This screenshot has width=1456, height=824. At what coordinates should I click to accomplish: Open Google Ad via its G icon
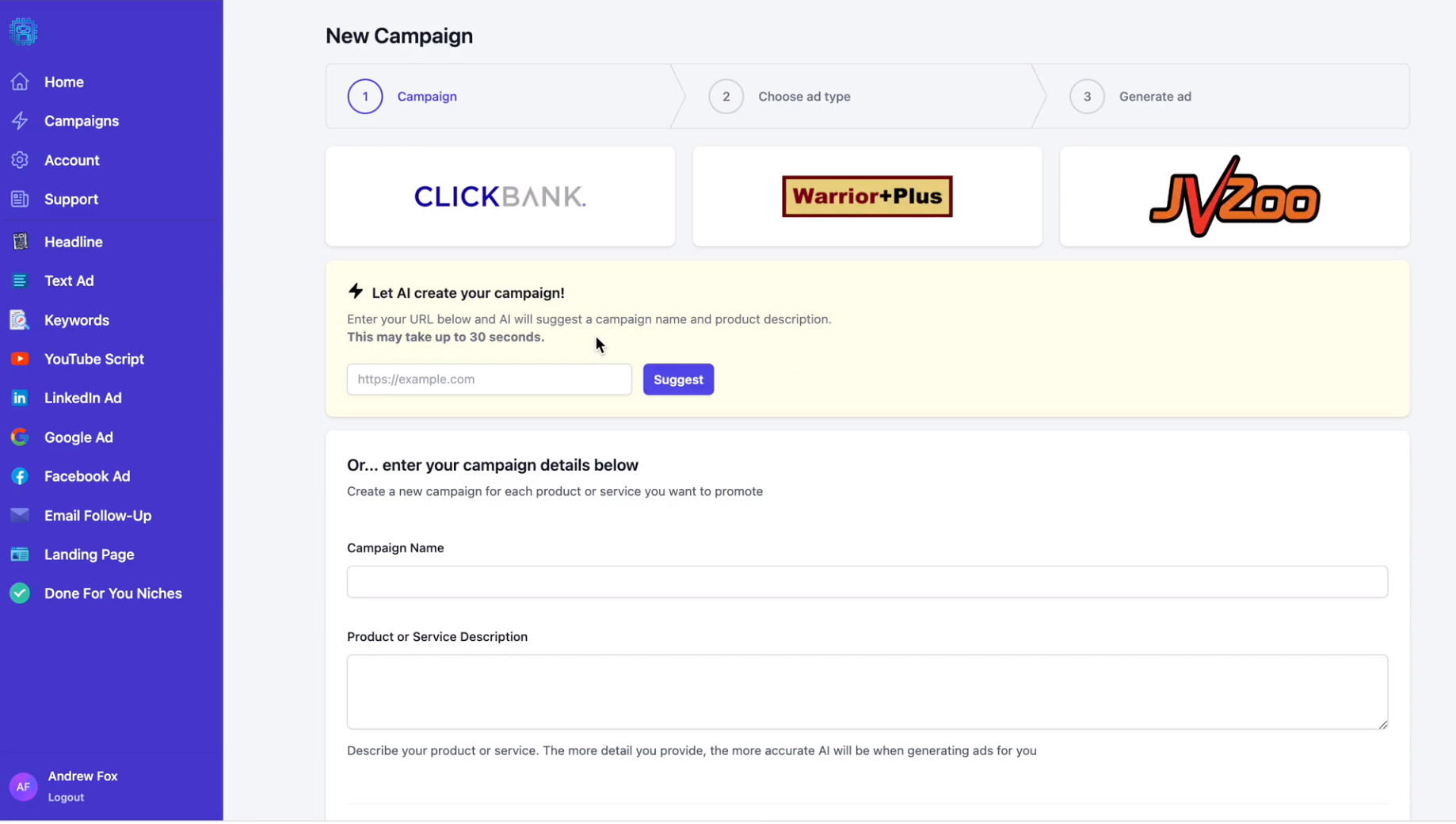20,437
